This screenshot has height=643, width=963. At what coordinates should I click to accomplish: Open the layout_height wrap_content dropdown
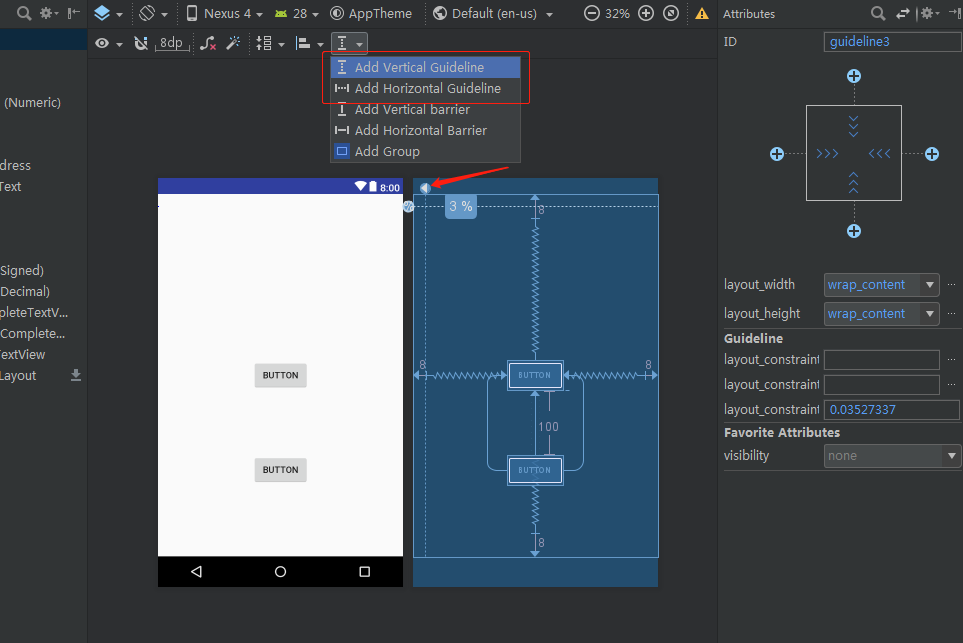881,314
